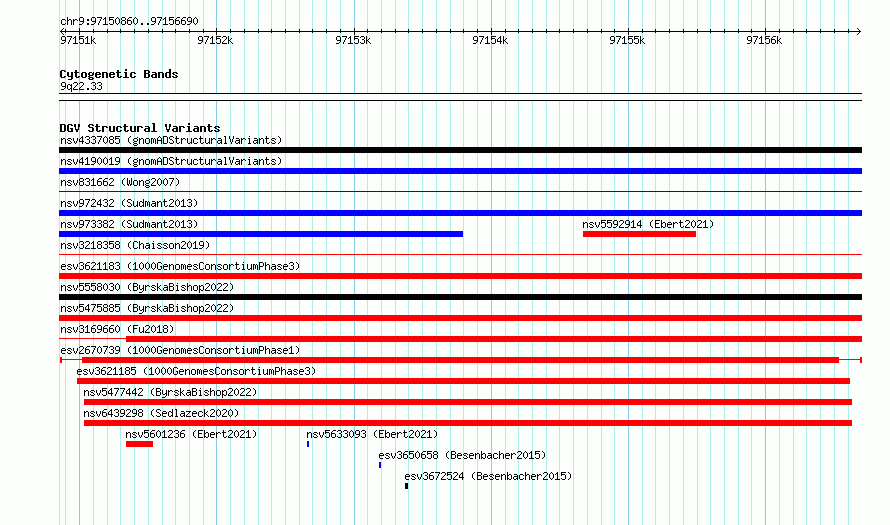The image size is (890, 525).
Task: Click the small blue esv3650658 marker
Action: tap(380, 465)
